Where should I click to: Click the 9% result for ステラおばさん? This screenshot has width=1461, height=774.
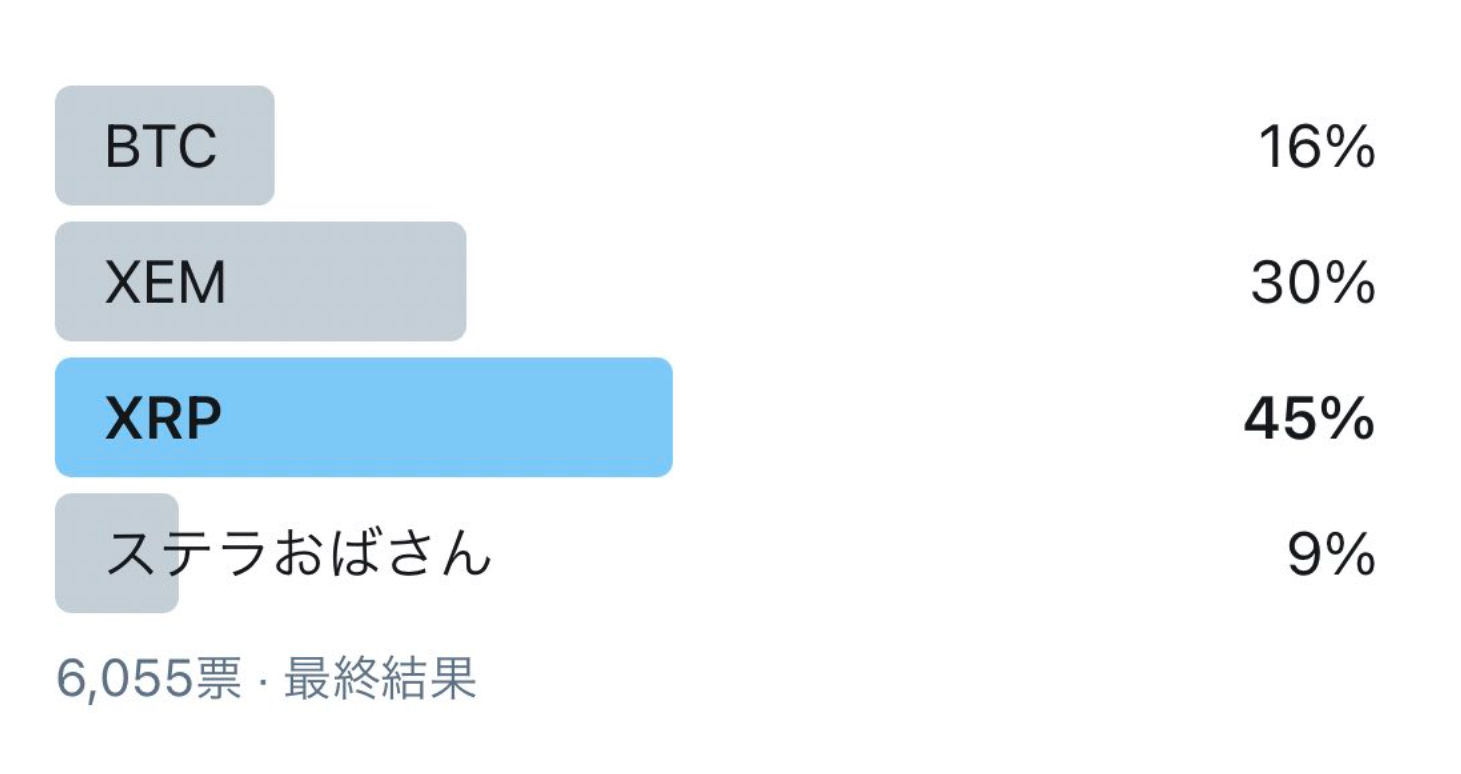click(x=1331, y=554)
